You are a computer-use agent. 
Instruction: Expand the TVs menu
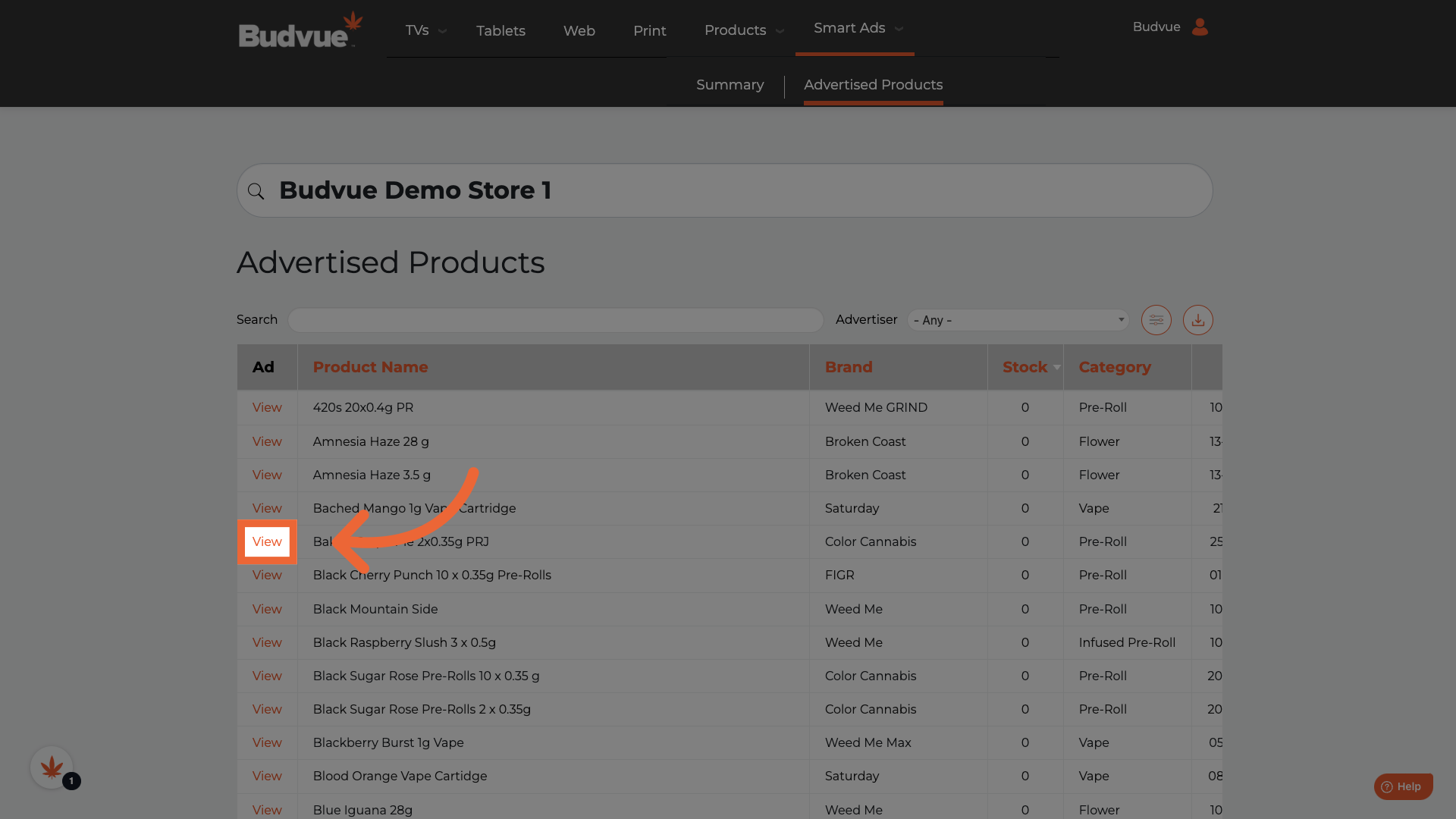425,30
